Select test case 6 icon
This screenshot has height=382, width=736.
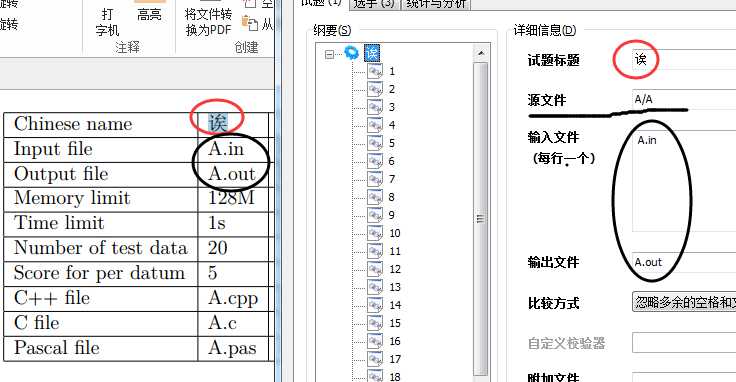(375, 161)
